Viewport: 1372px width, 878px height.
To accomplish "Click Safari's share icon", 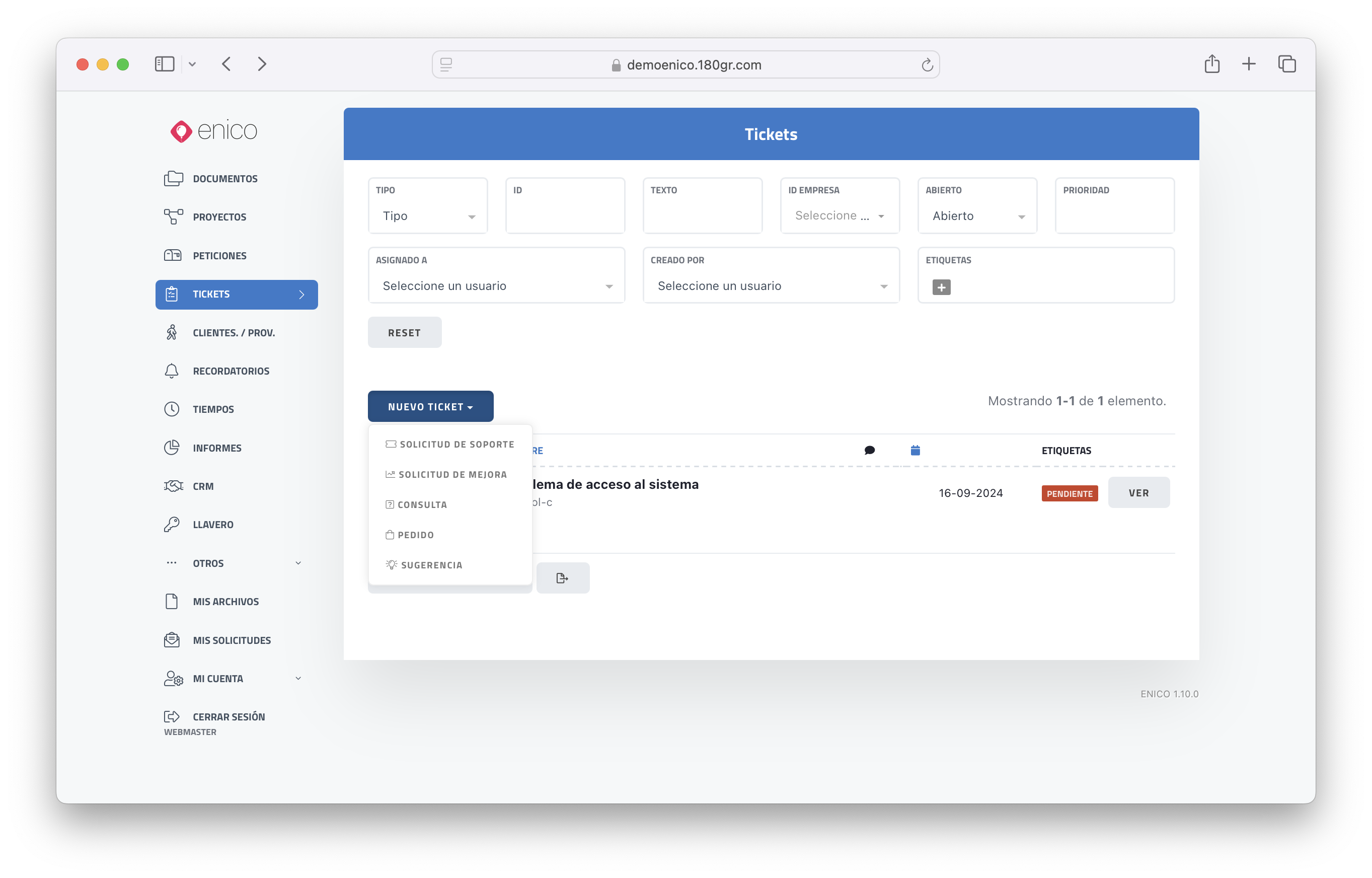I will 1212,64.
